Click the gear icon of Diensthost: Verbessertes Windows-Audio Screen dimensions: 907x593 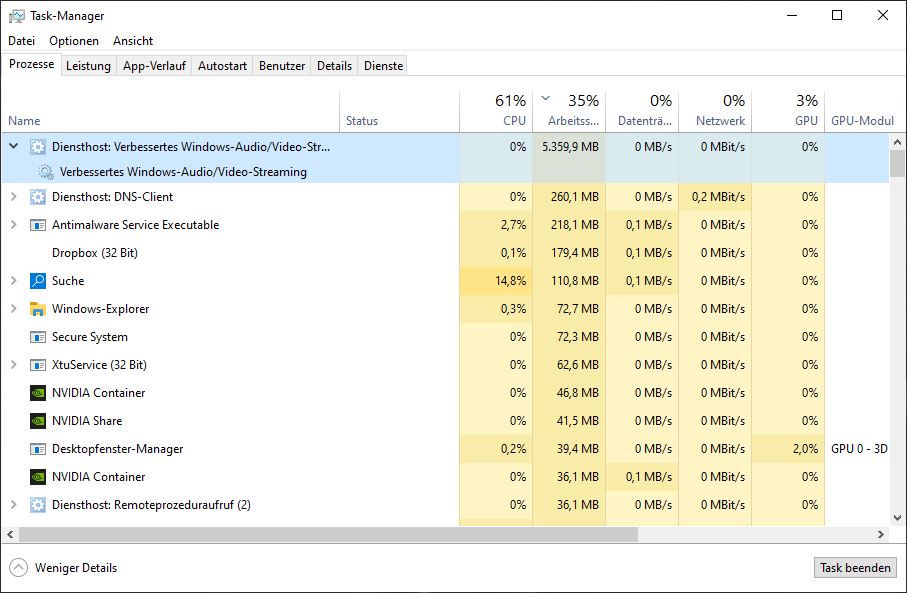pyautogui.click(x=38, y=147)
